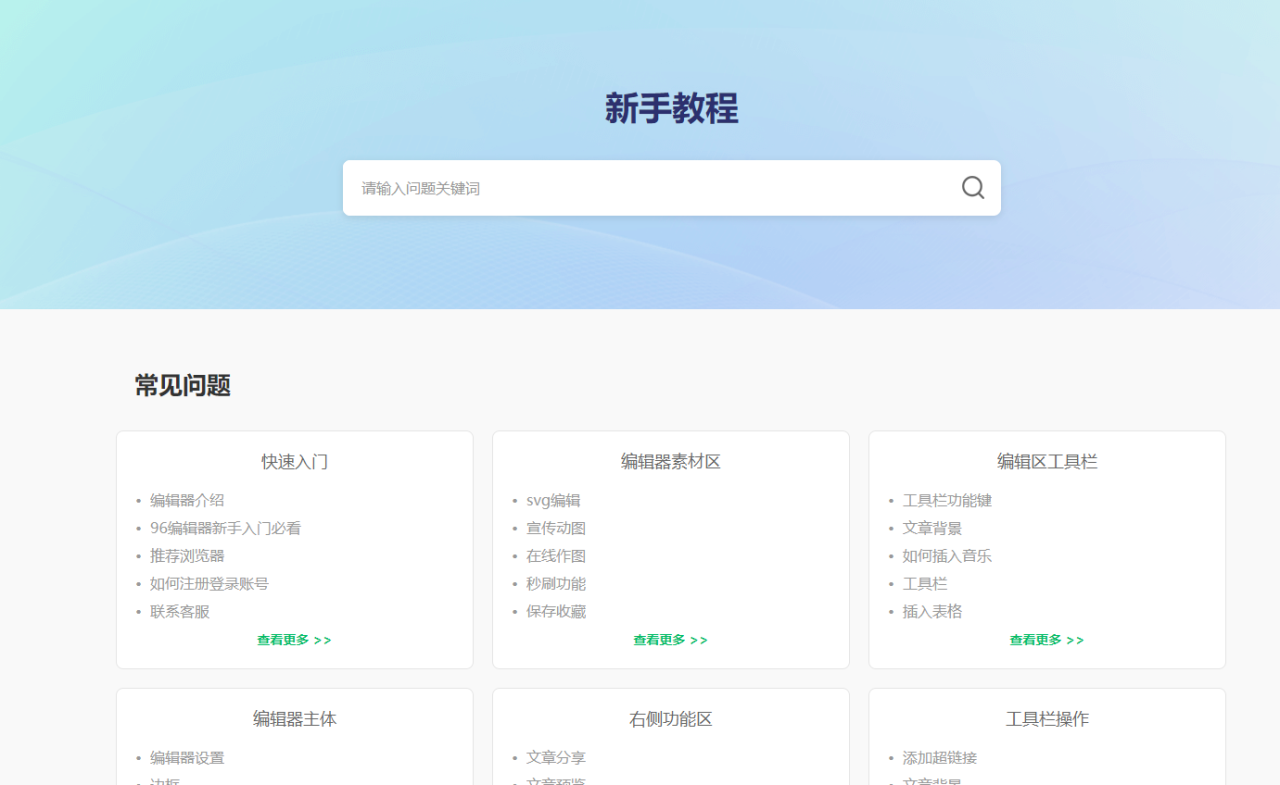Screen dimensions: 1280x785
Task: Open the svg编辑 article
Action: click(x=553, y=500)
